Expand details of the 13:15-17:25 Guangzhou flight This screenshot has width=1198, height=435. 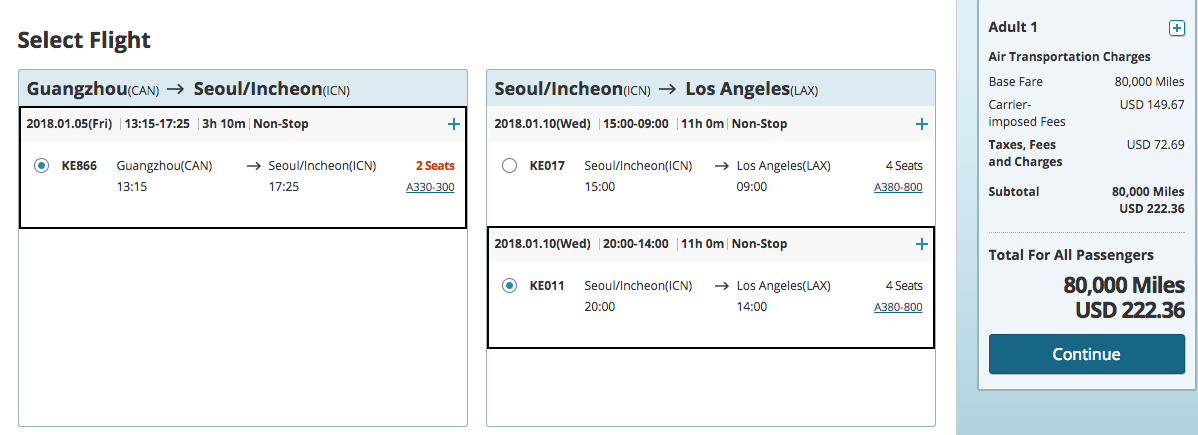[454, 124]
